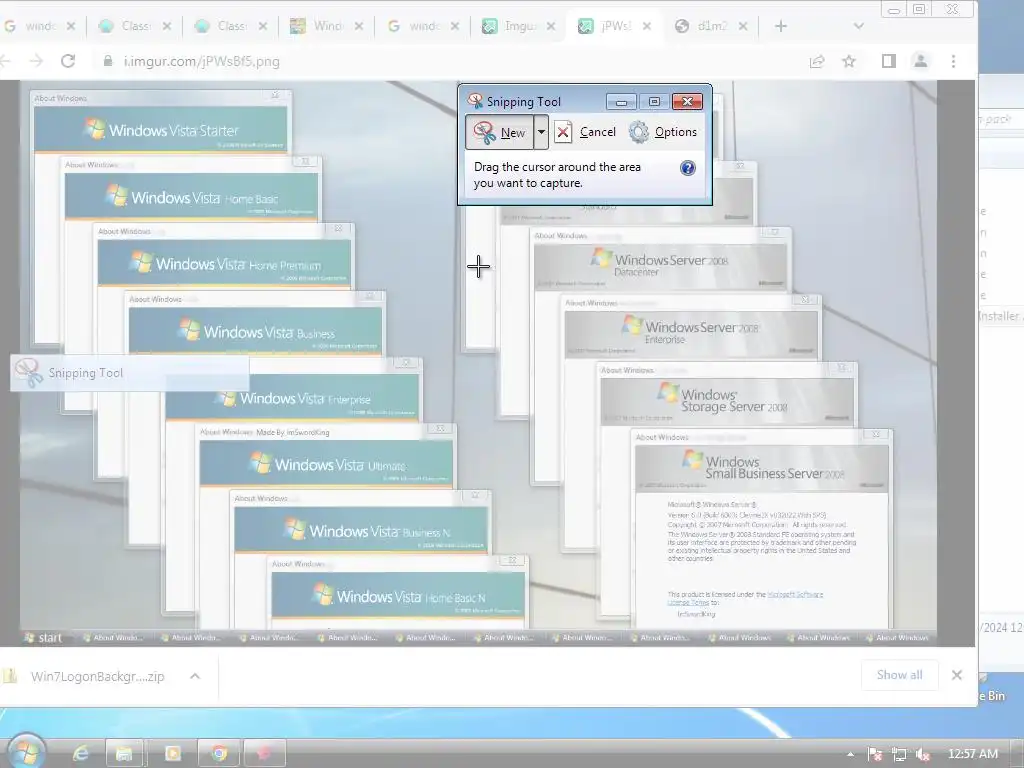
Task: Open the muted volume tray icon
Action: coord(923,754)
